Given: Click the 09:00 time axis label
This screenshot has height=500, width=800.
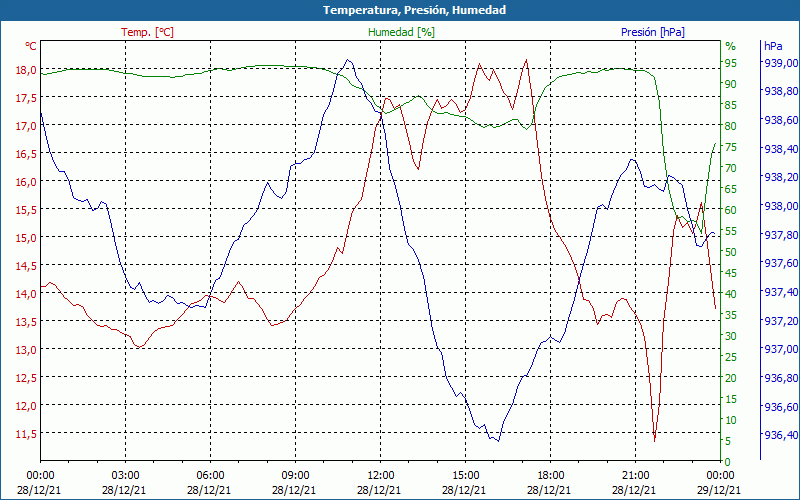Looking at the screenshot, I should point(295,476).
